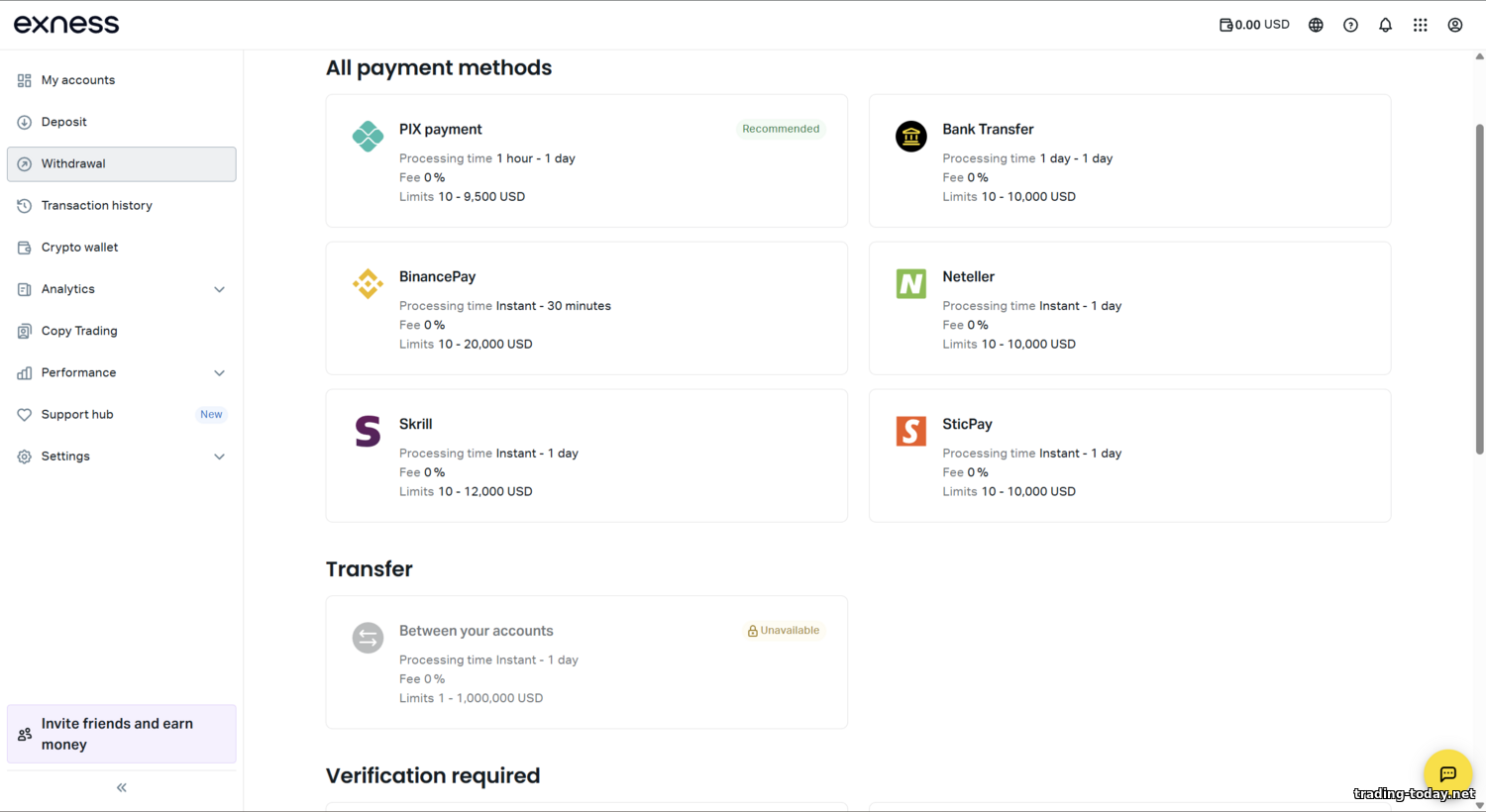
Task: Expand the Settings section chevron
Action: pos(219,457)
